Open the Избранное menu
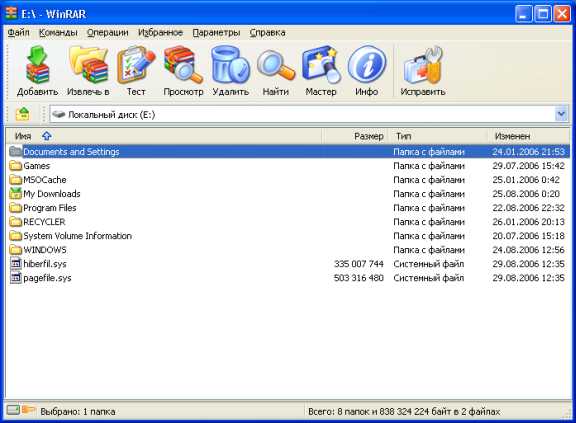Image resolution: width=576 pixels, height=423 pixels. pos(160,32)
